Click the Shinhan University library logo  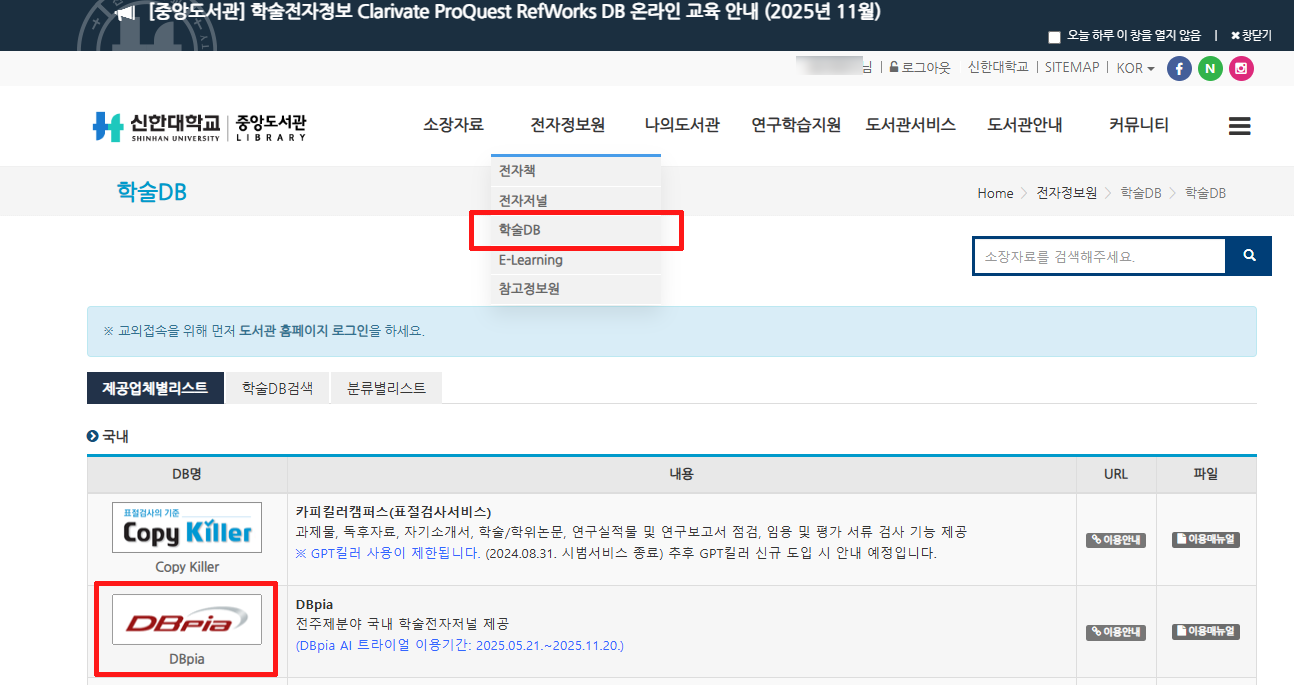coord(199,127)
